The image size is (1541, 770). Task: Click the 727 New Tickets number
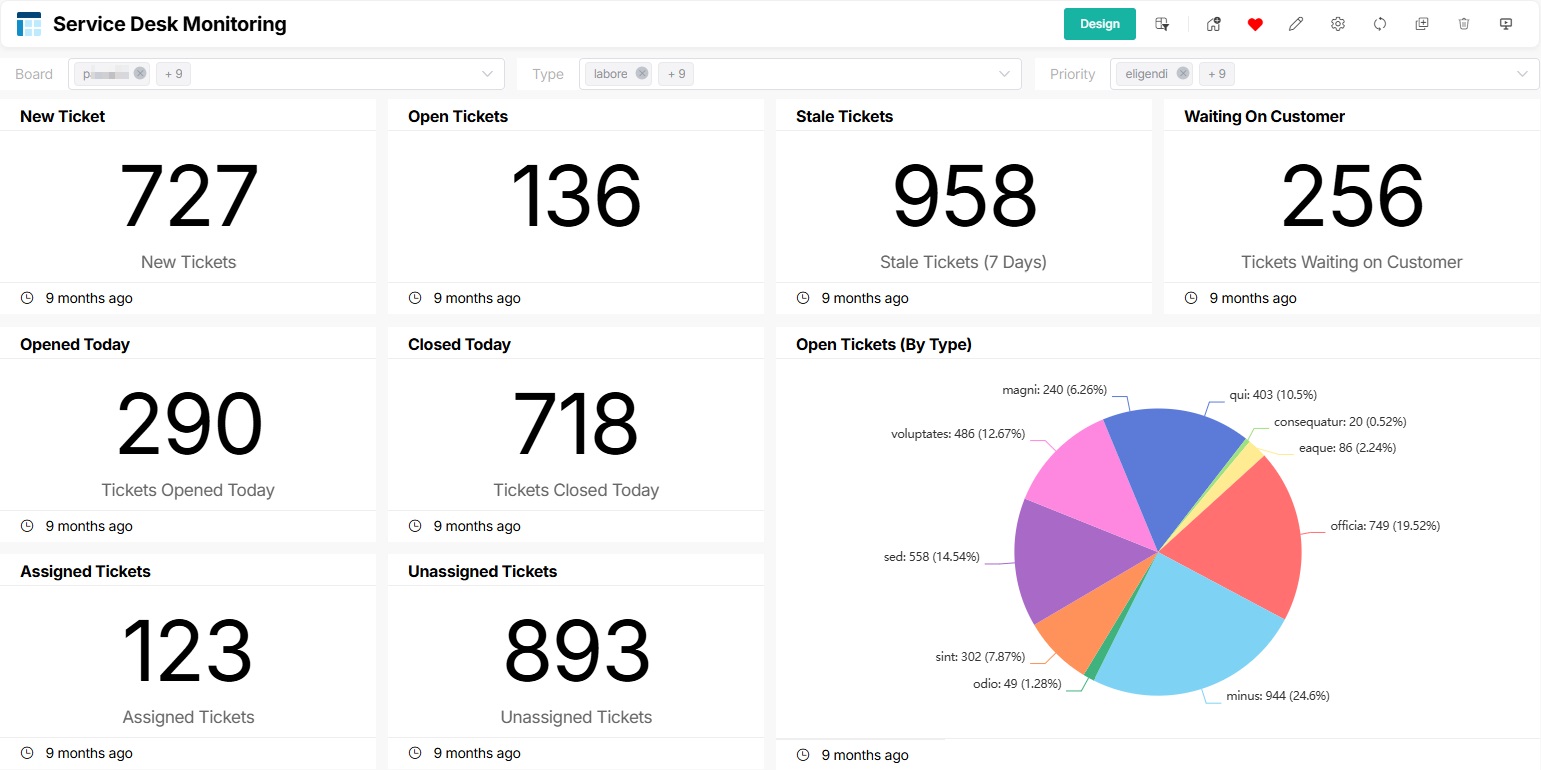188,197
